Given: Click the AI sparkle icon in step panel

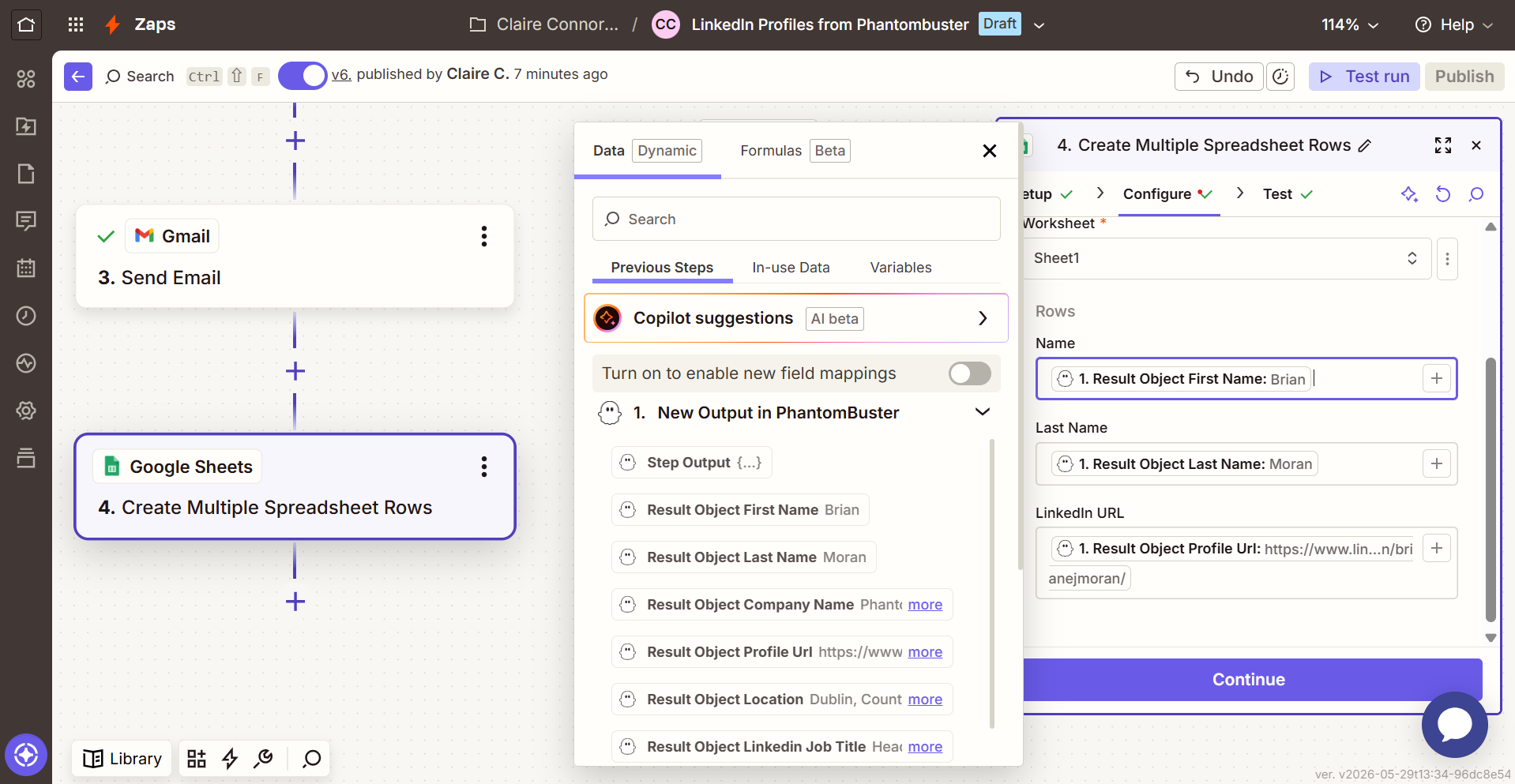Looking at the screenshot, I should point(1409,194).
